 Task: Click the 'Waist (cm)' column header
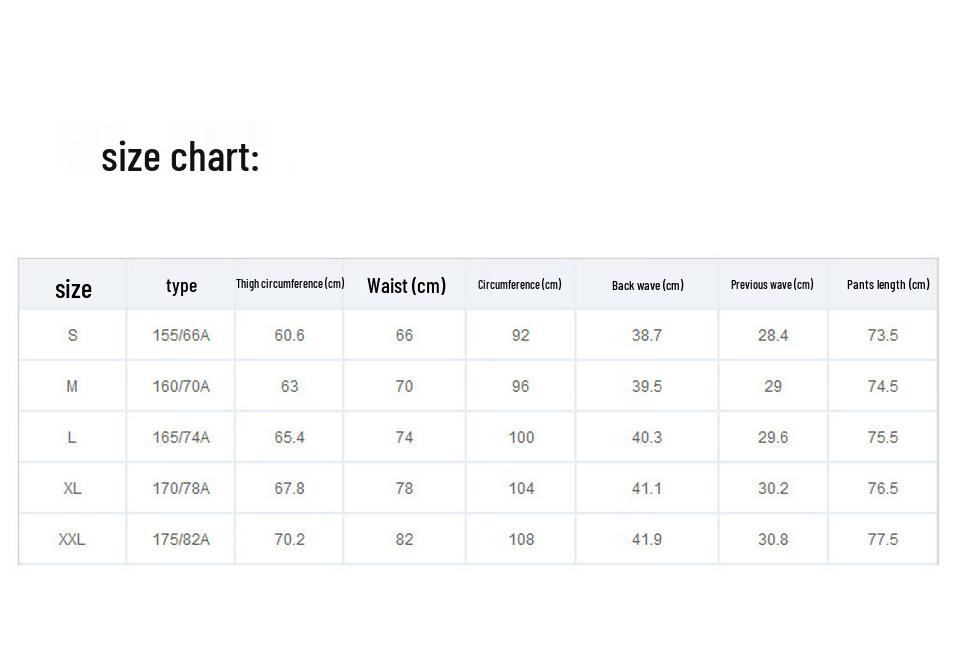point(406,286)
